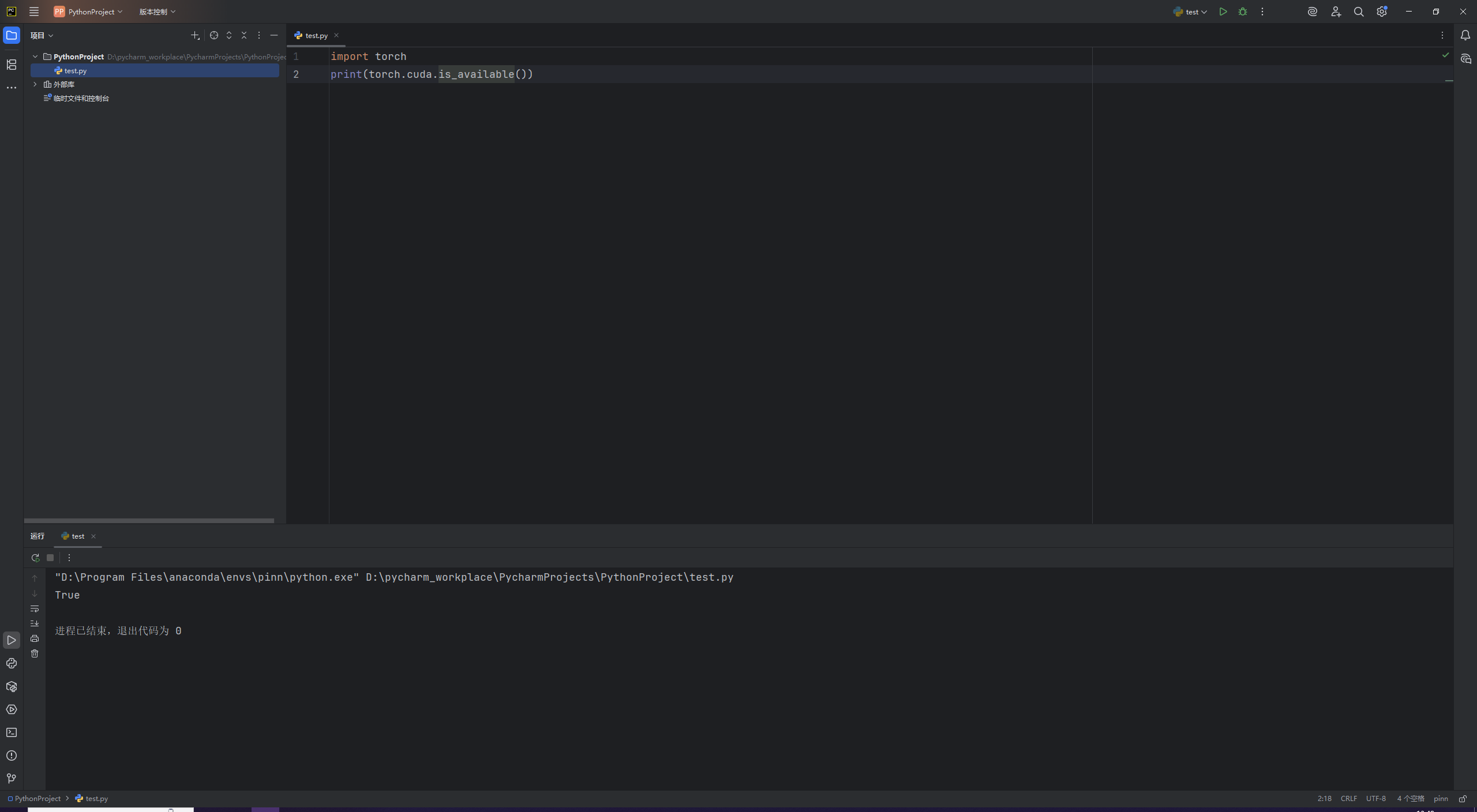The height and width of the screenshot is (812, 1477).
Task: Open the Problems tool window
Action: 12,755
